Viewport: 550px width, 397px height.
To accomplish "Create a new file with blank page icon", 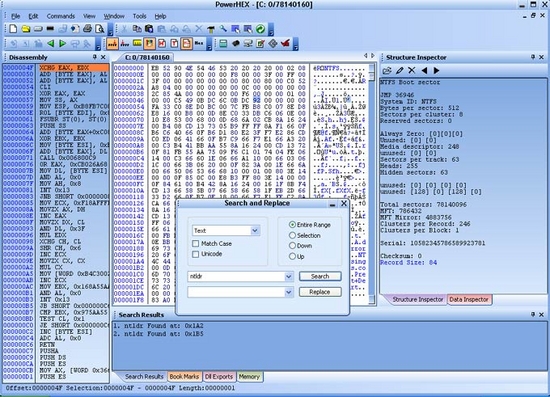I will click(x=13, y=29).
